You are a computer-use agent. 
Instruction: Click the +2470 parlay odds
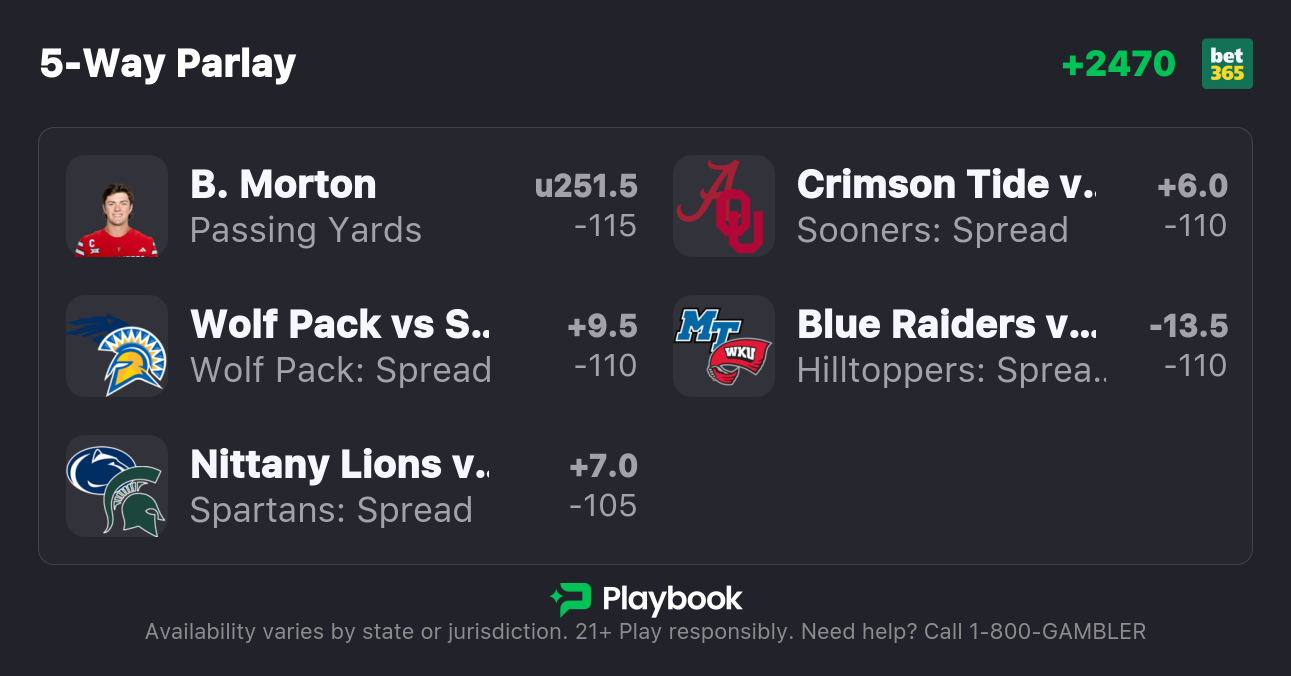1119,63
